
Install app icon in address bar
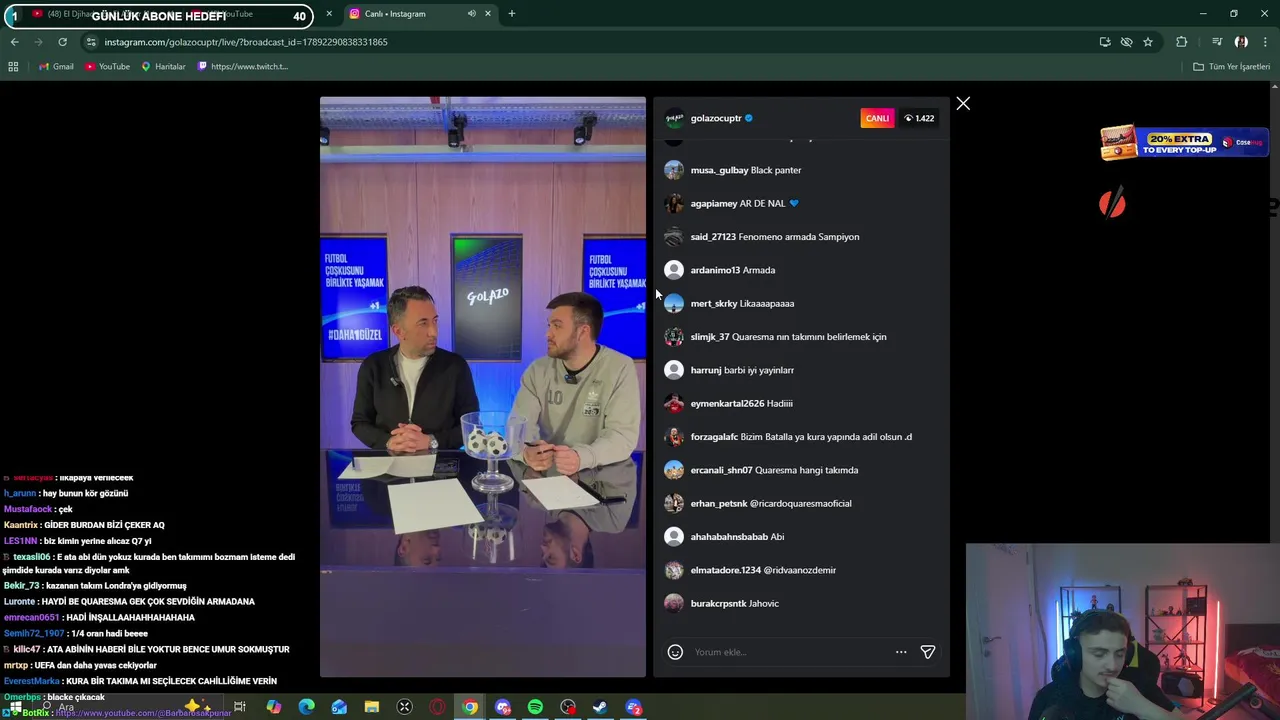1105,42
